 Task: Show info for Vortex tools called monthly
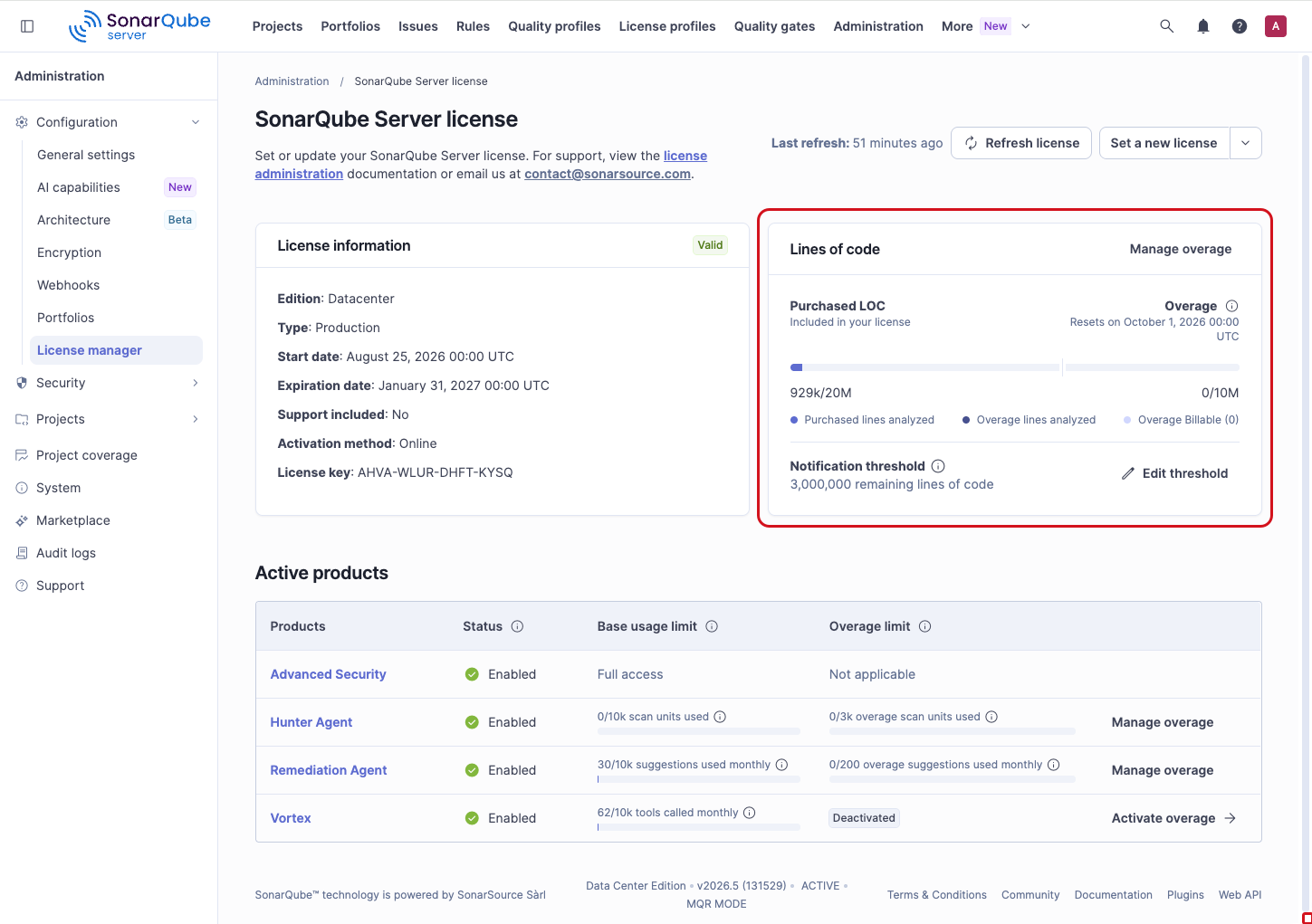coord(749,813)
